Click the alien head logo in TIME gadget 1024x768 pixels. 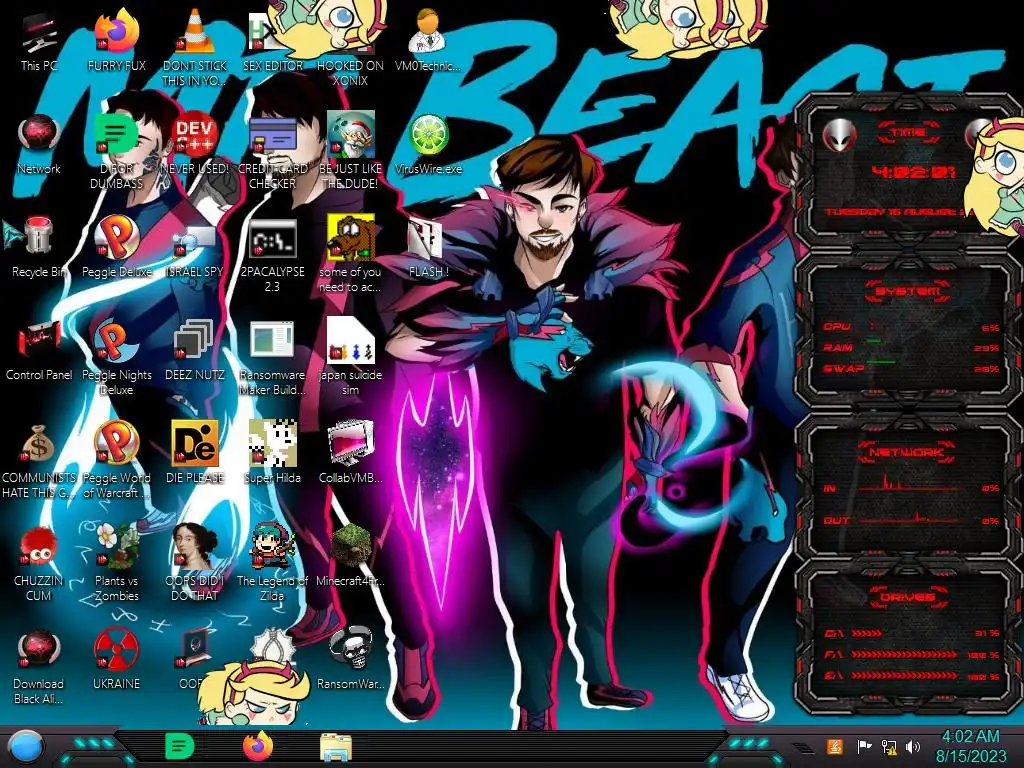point(839,136)
